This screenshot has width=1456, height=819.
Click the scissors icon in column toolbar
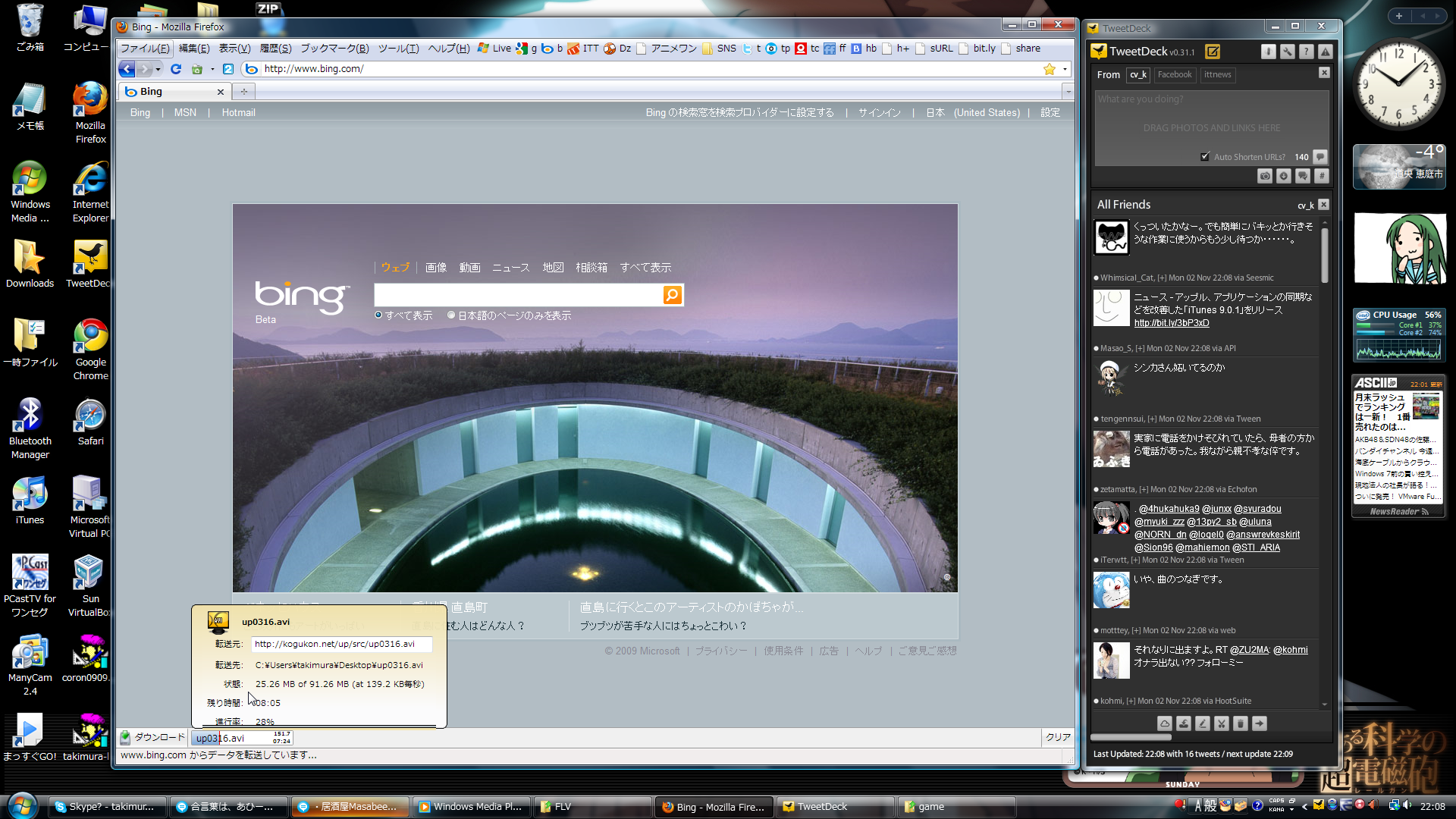point(1222,723)
